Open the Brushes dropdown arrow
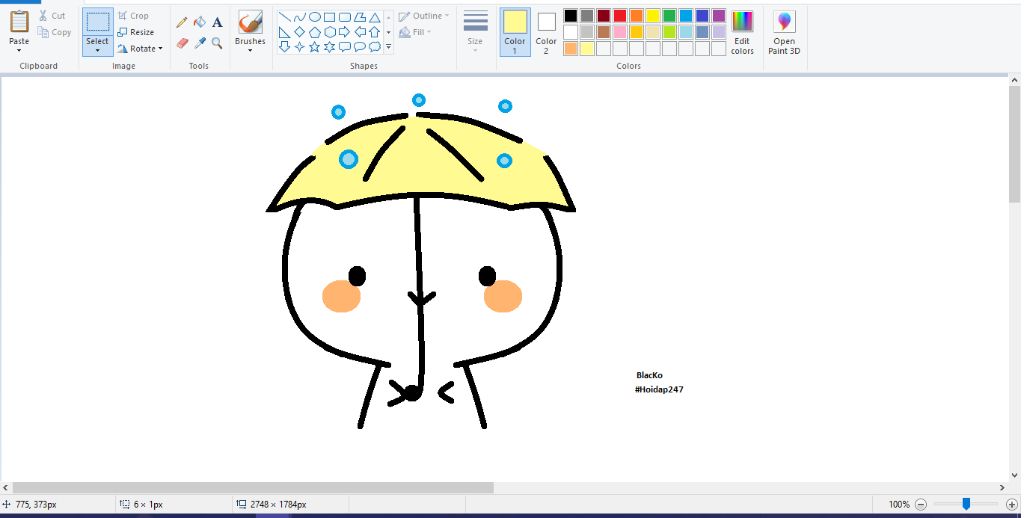This screenshot has height=518, width=1024. pyautogui.click(x=250, y=50)
